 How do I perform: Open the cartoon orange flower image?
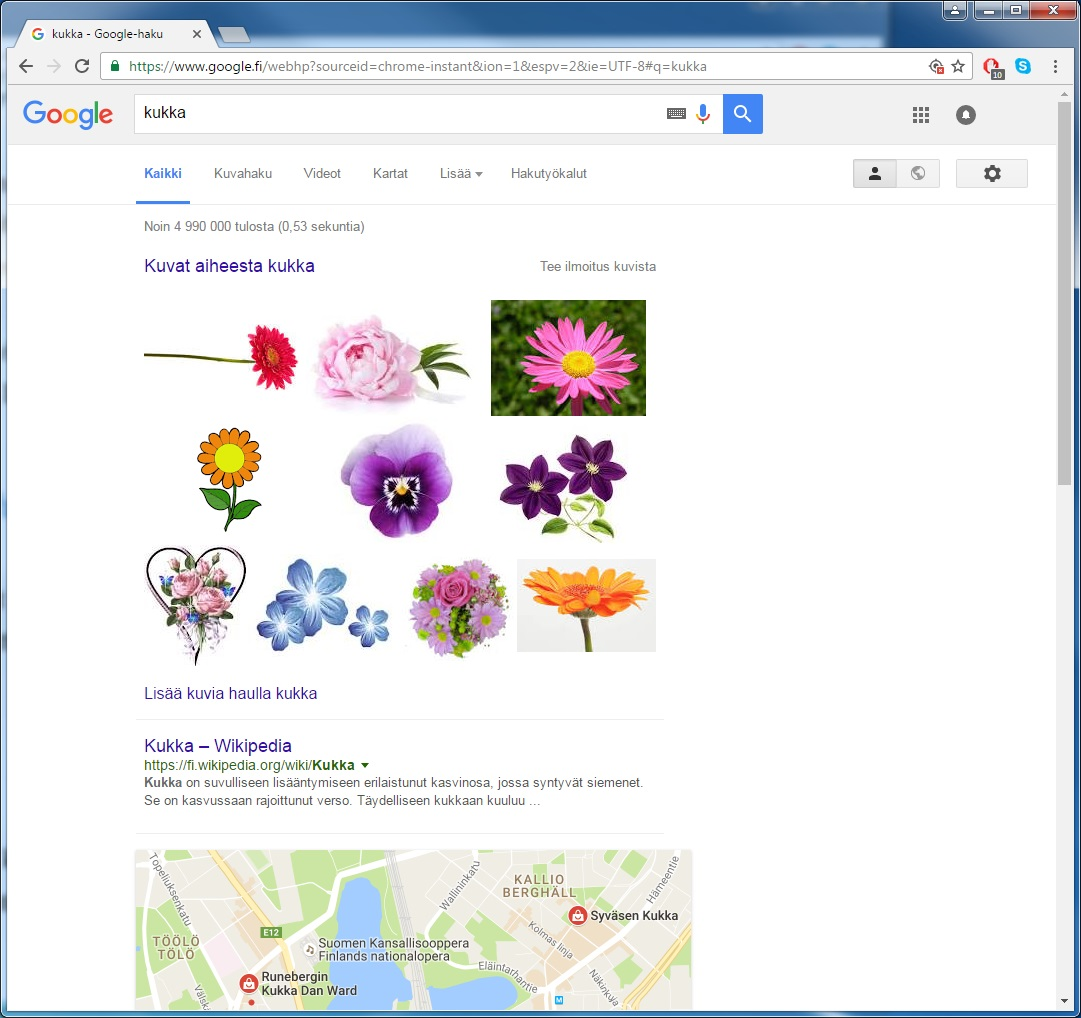tap(230, 479)
